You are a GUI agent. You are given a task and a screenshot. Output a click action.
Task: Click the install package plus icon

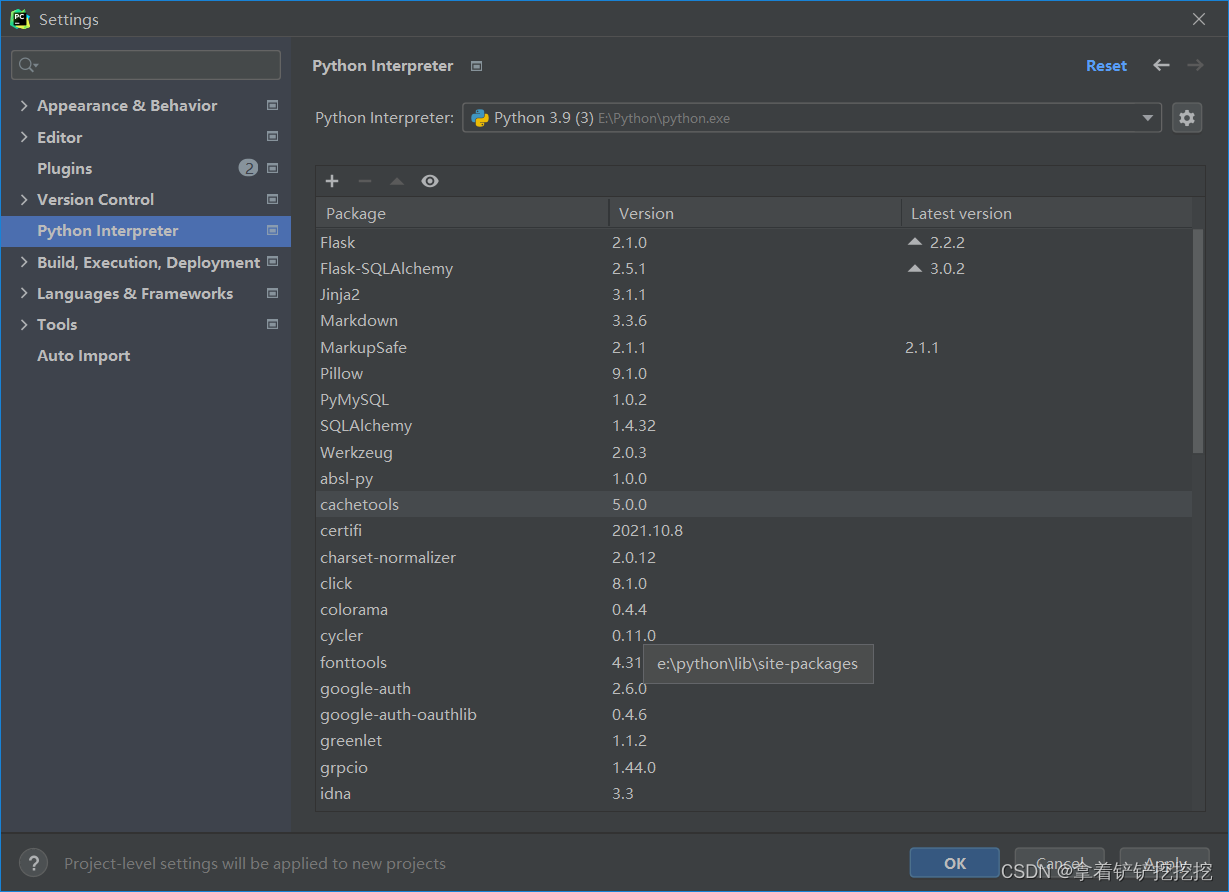click(332, 181)
